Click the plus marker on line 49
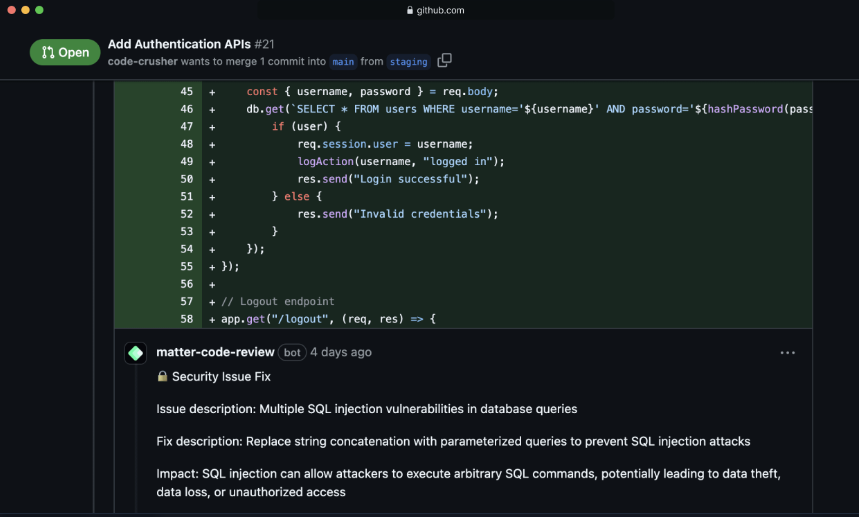859x517 pixels. click(212, 162)
